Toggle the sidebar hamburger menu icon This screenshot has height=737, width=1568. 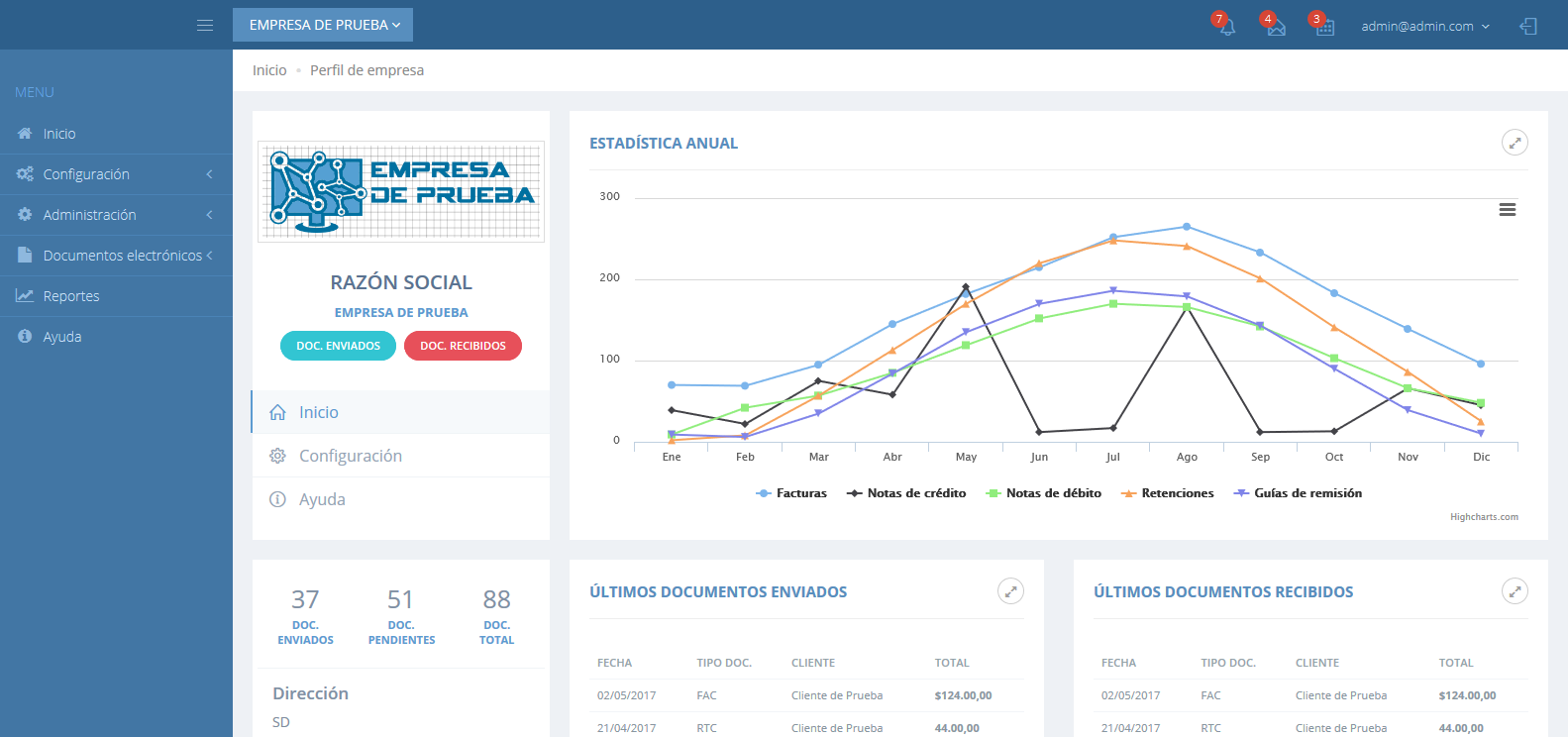(x=205, y=26)
